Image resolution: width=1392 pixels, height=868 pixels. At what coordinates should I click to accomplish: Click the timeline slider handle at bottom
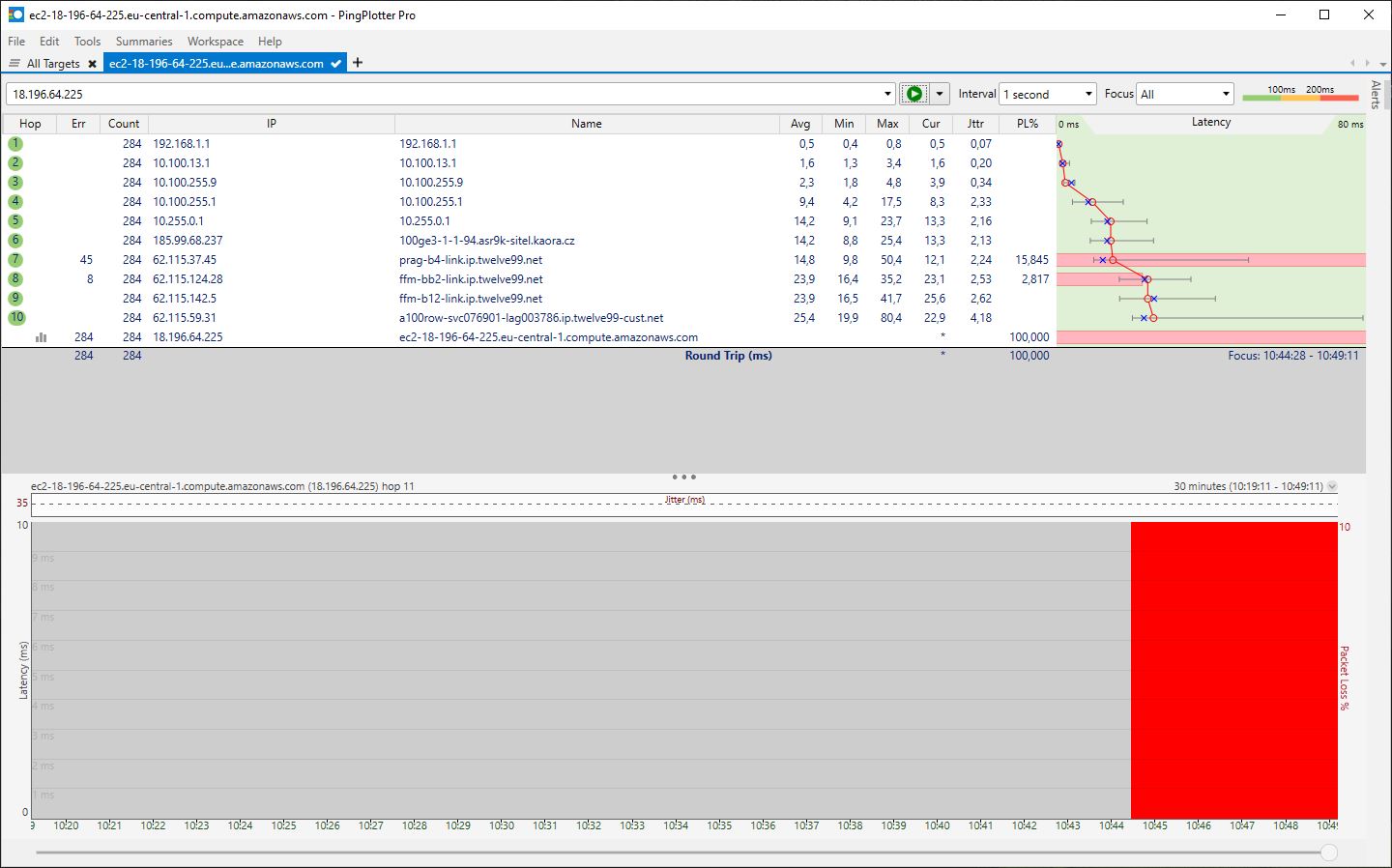click(x=1329, y=852)
